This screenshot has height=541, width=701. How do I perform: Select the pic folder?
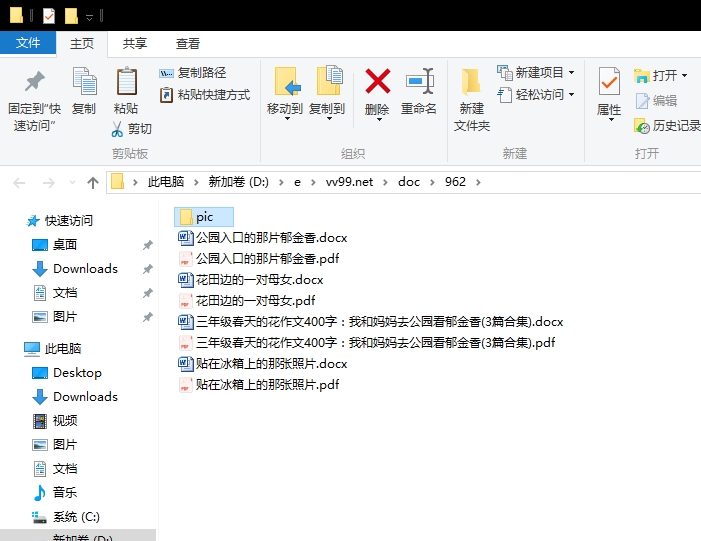tap(204, 217)
